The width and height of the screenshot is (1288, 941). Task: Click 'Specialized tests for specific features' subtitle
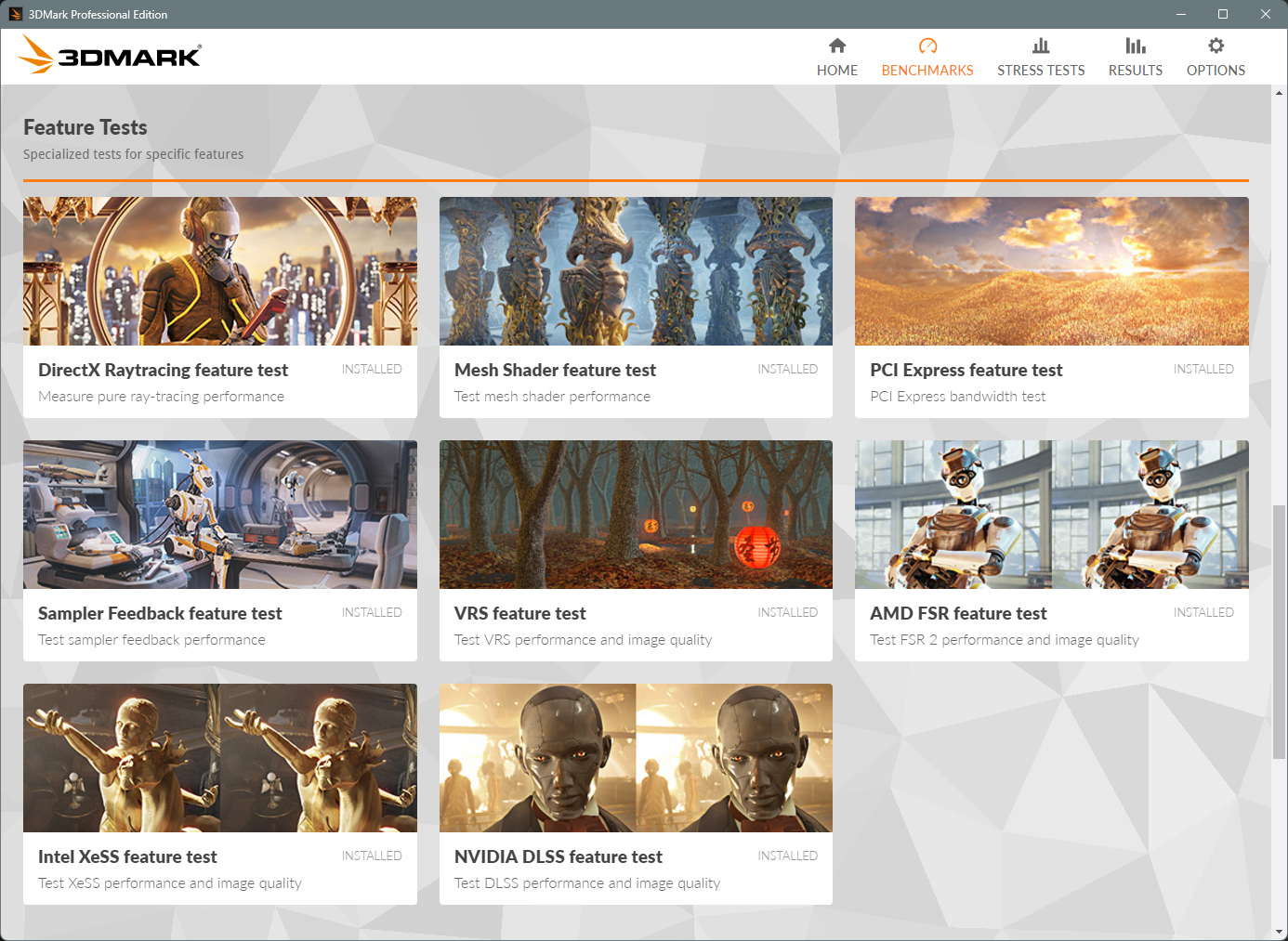click(x=133, y=154)
